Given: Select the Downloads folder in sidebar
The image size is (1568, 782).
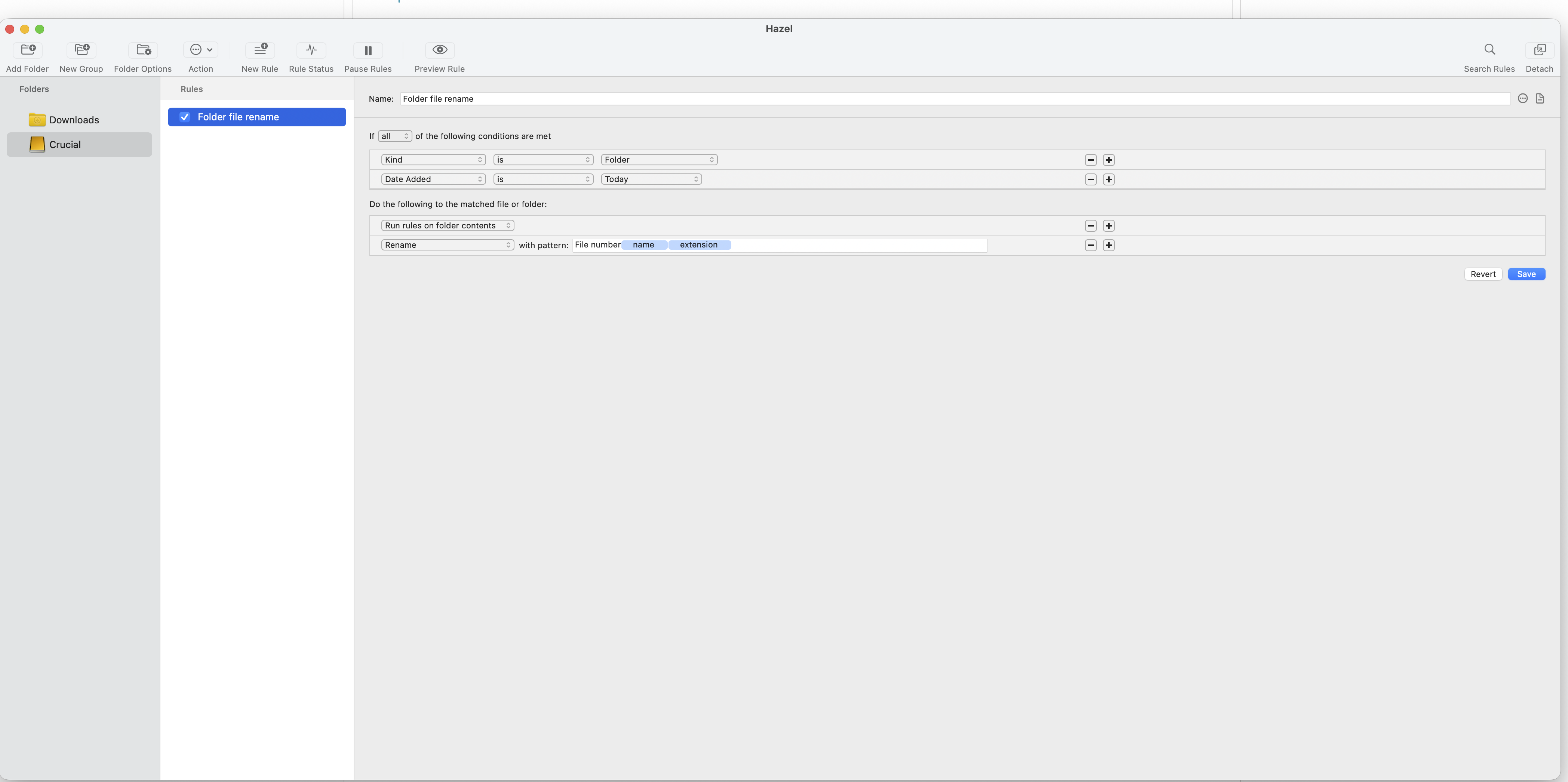Looking at the screenshot, I should [x=74, y=120].
